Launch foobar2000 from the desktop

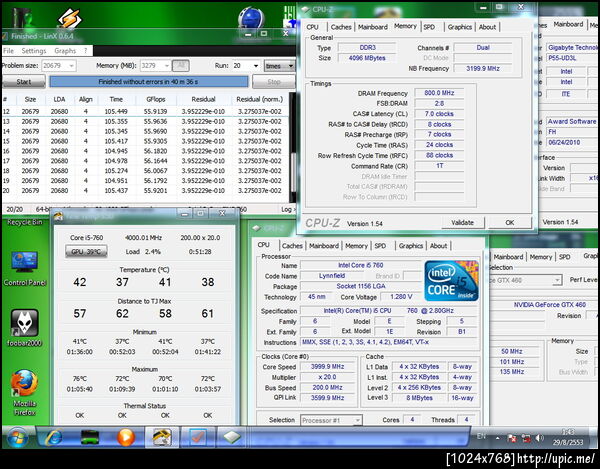24,327
